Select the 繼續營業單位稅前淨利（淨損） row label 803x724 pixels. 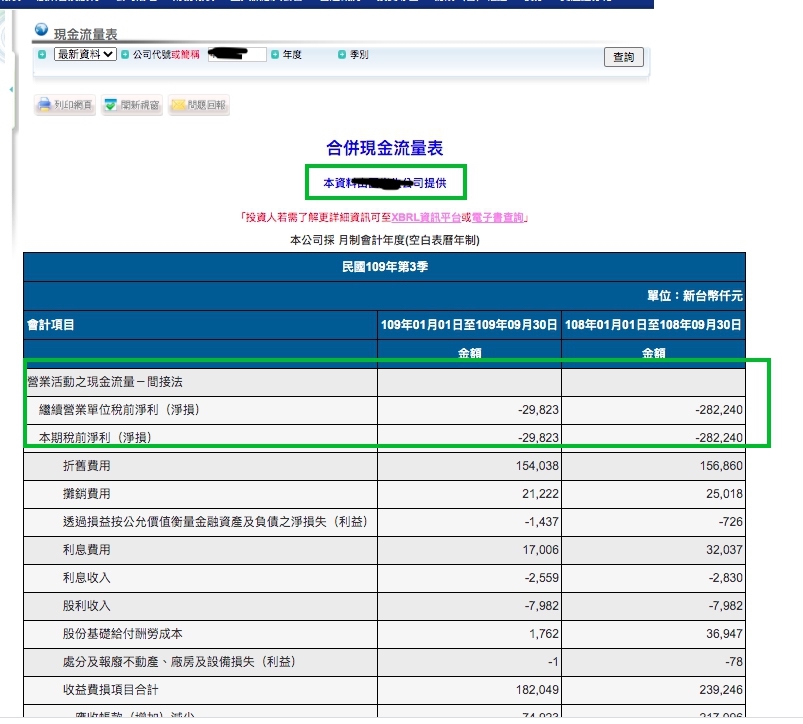click(x=119, y=410)
